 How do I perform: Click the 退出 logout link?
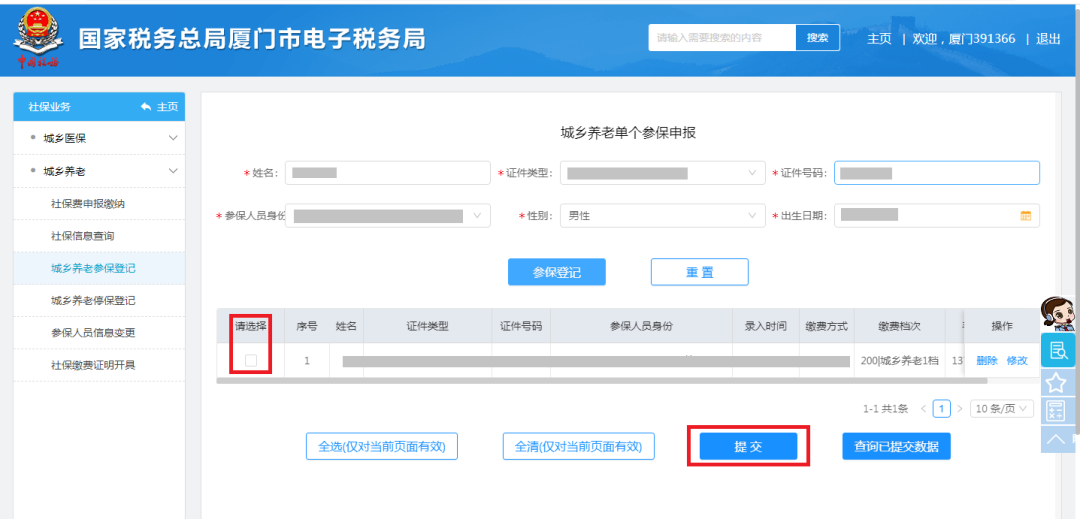(1048, 39)
